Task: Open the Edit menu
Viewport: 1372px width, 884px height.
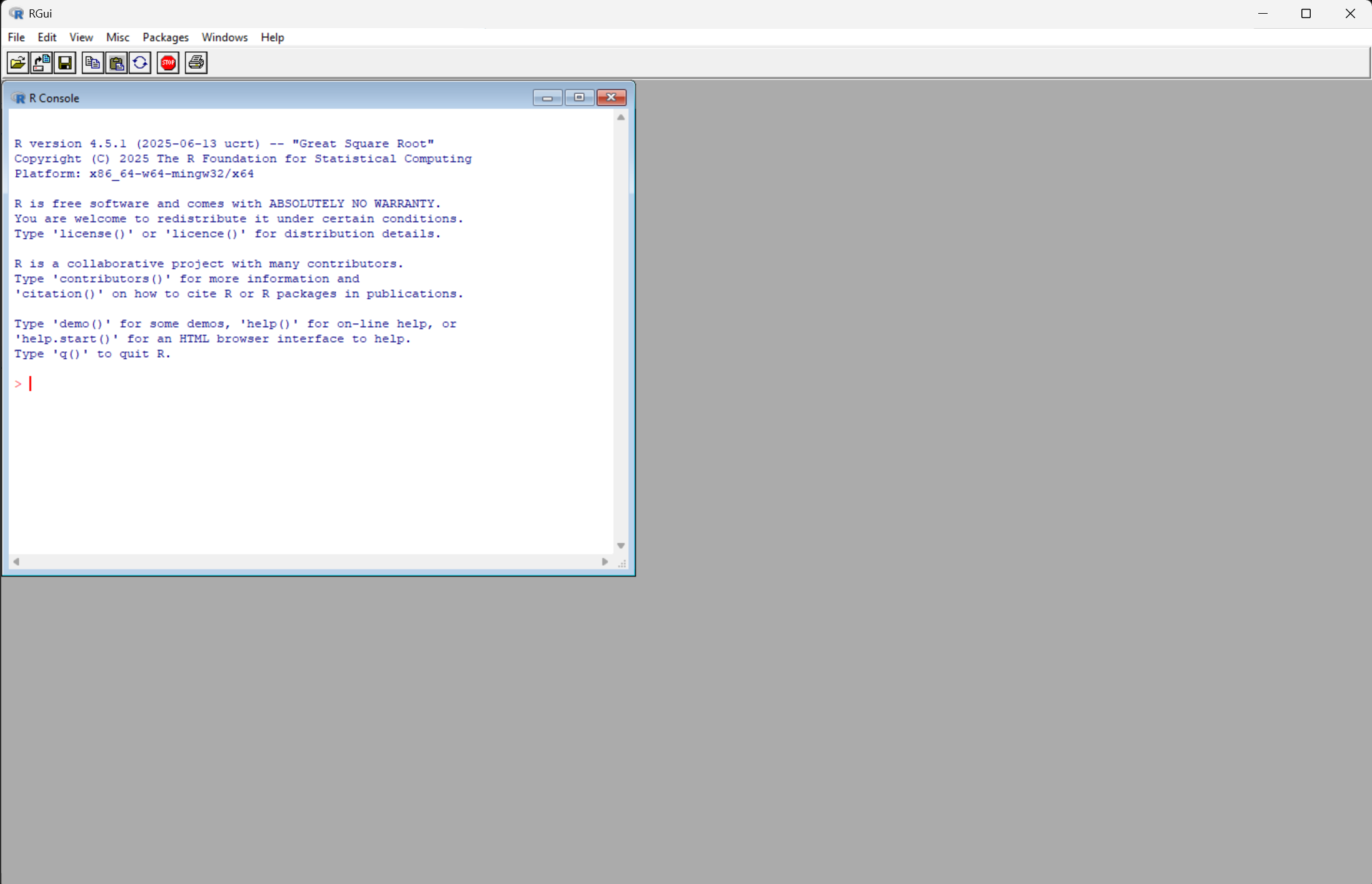Action: coord(47,38)
